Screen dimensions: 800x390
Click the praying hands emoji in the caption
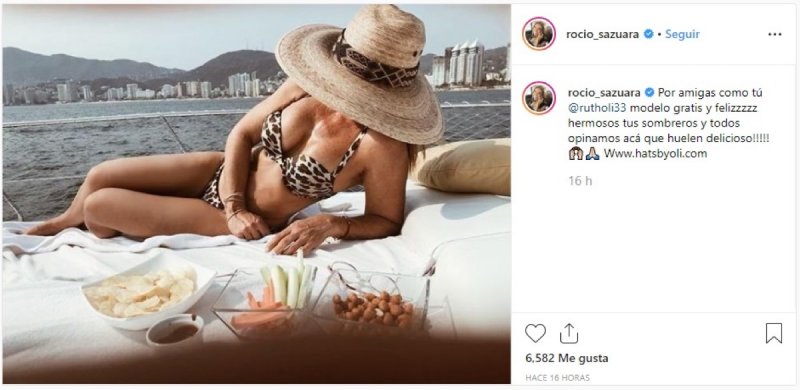[x=592, y=154]
